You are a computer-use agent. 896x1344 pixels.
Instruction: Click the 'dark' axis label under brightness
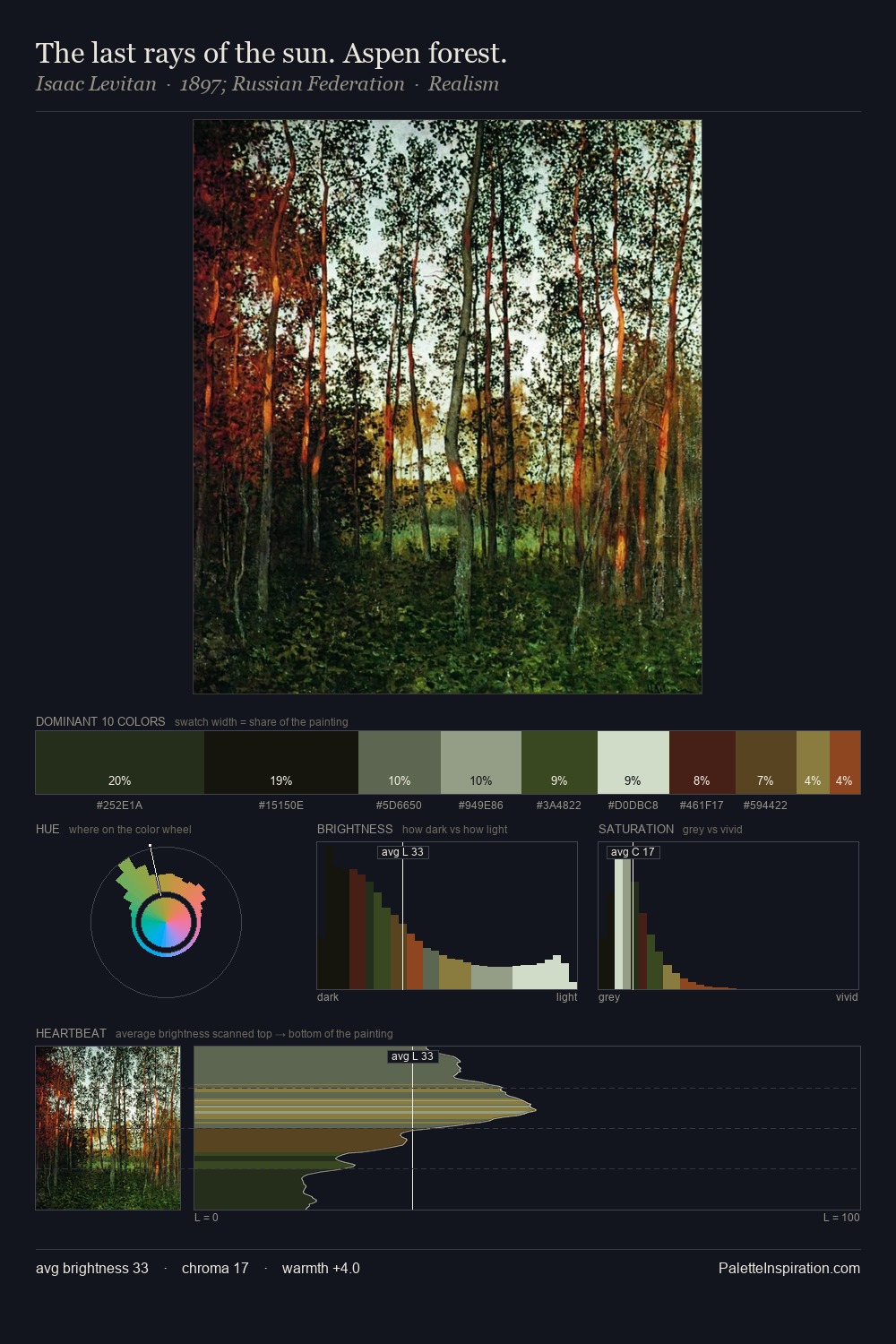click(x=328, y=997)
